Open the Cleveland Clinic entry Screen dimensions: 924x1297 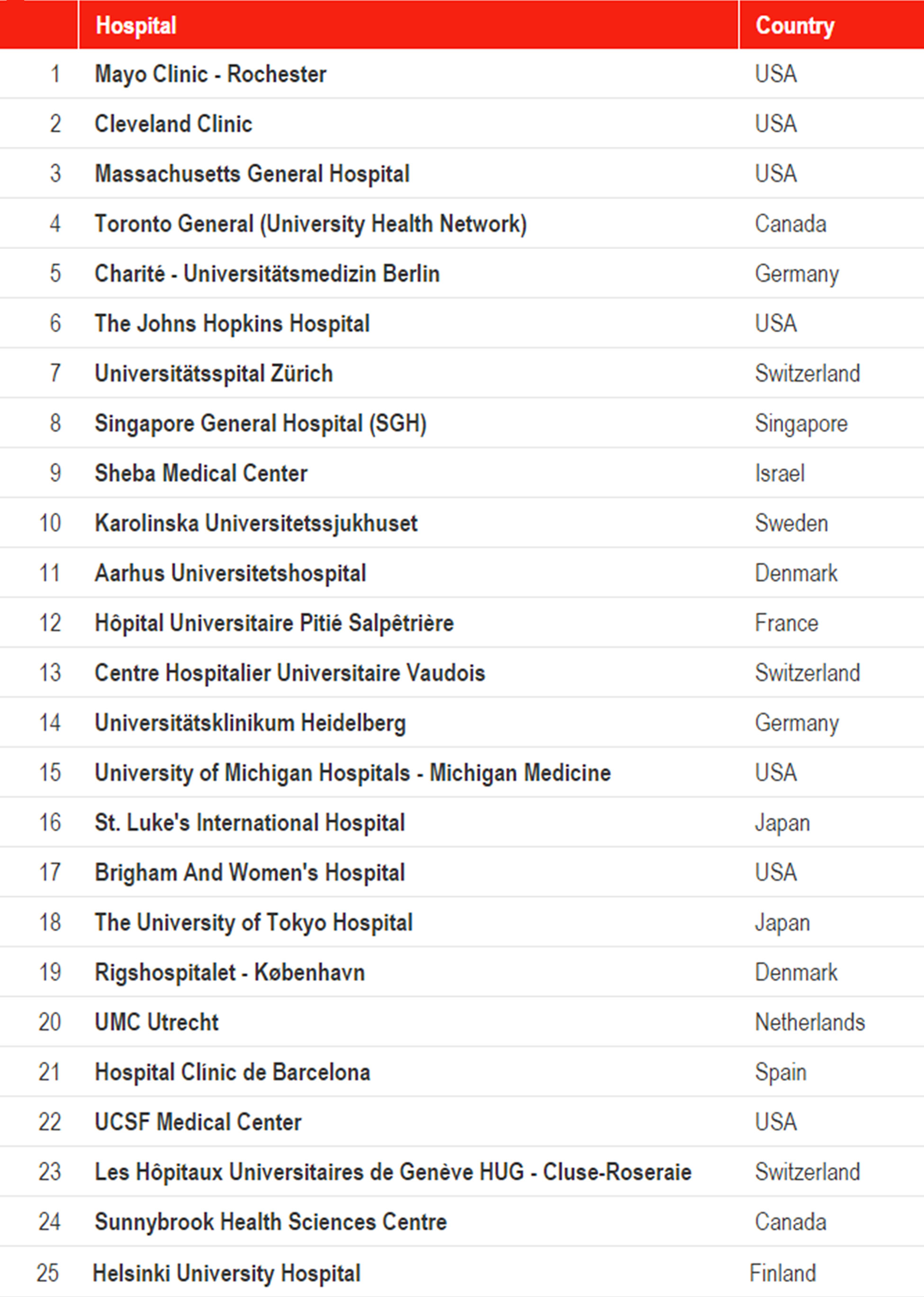coord(173,124)
